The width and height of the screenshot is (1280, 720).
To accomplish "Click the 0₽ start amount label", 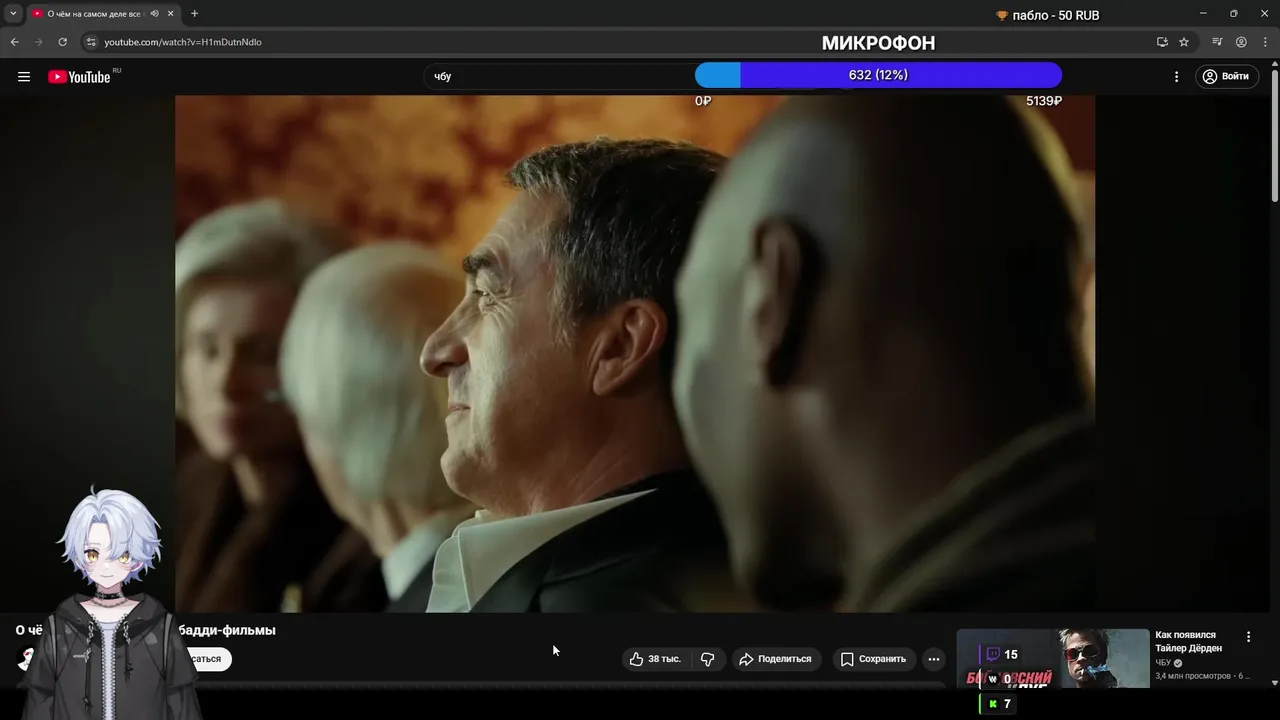I will pos(703,101).
